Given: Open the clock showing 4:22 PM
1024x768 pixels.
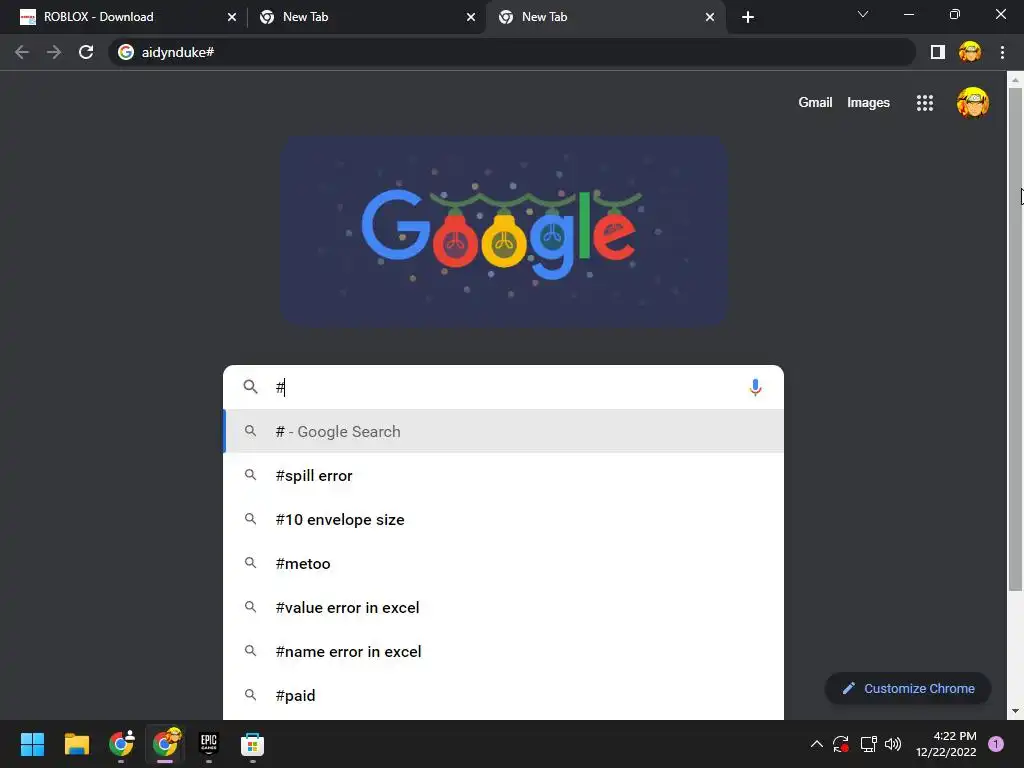Looking at the screenshot, I should [946, 744].
